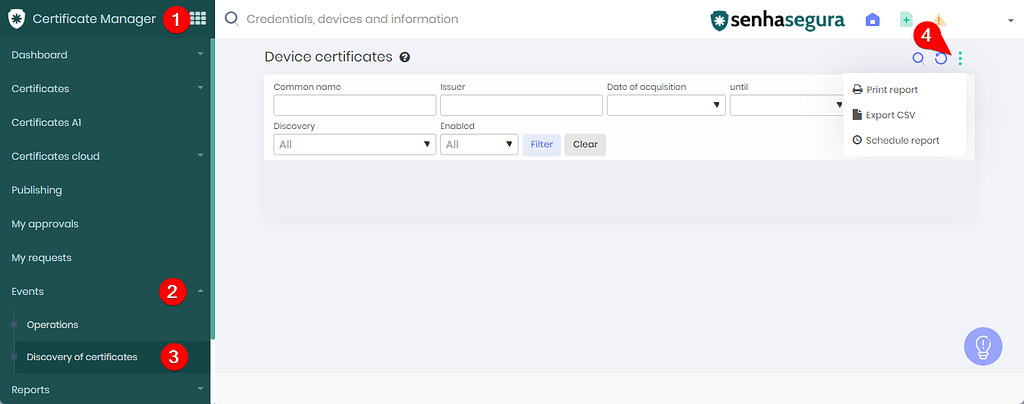The width and height of the screenshot is (1024, 404).
Task: Expand the Reports sidebar menu
Action: pyautogui.click(x=105, y=390)
